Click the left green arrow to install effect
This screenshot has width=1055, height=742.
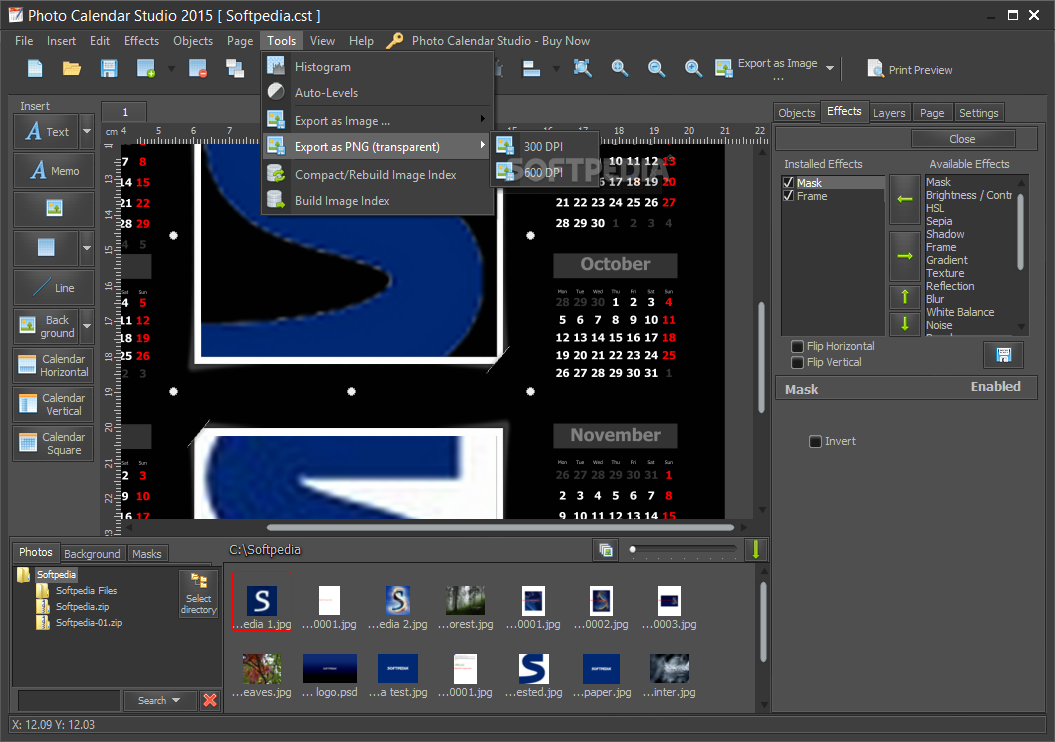click(905, 199)
